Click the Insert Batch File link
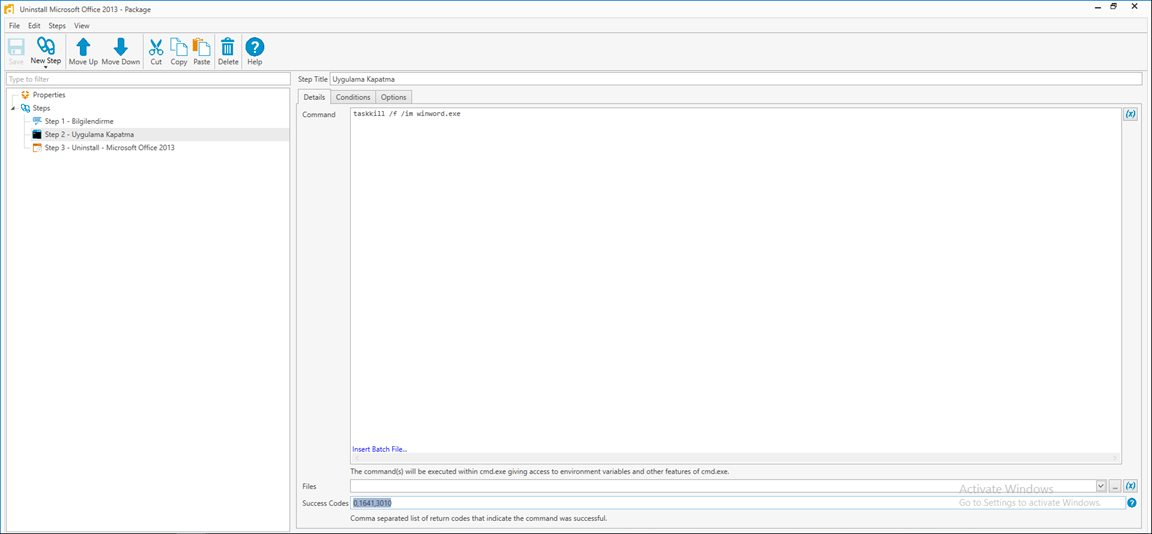This screenshot has height=534, width=1152. pos(379,449)
